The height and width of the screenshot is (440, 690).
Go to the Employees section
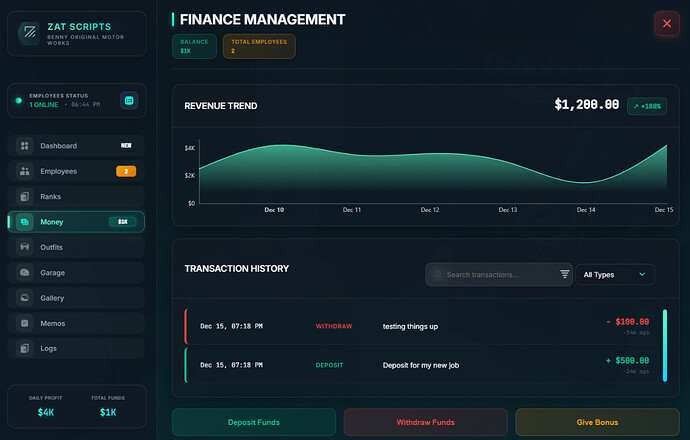pyautogui.click(x=76, y=171)
